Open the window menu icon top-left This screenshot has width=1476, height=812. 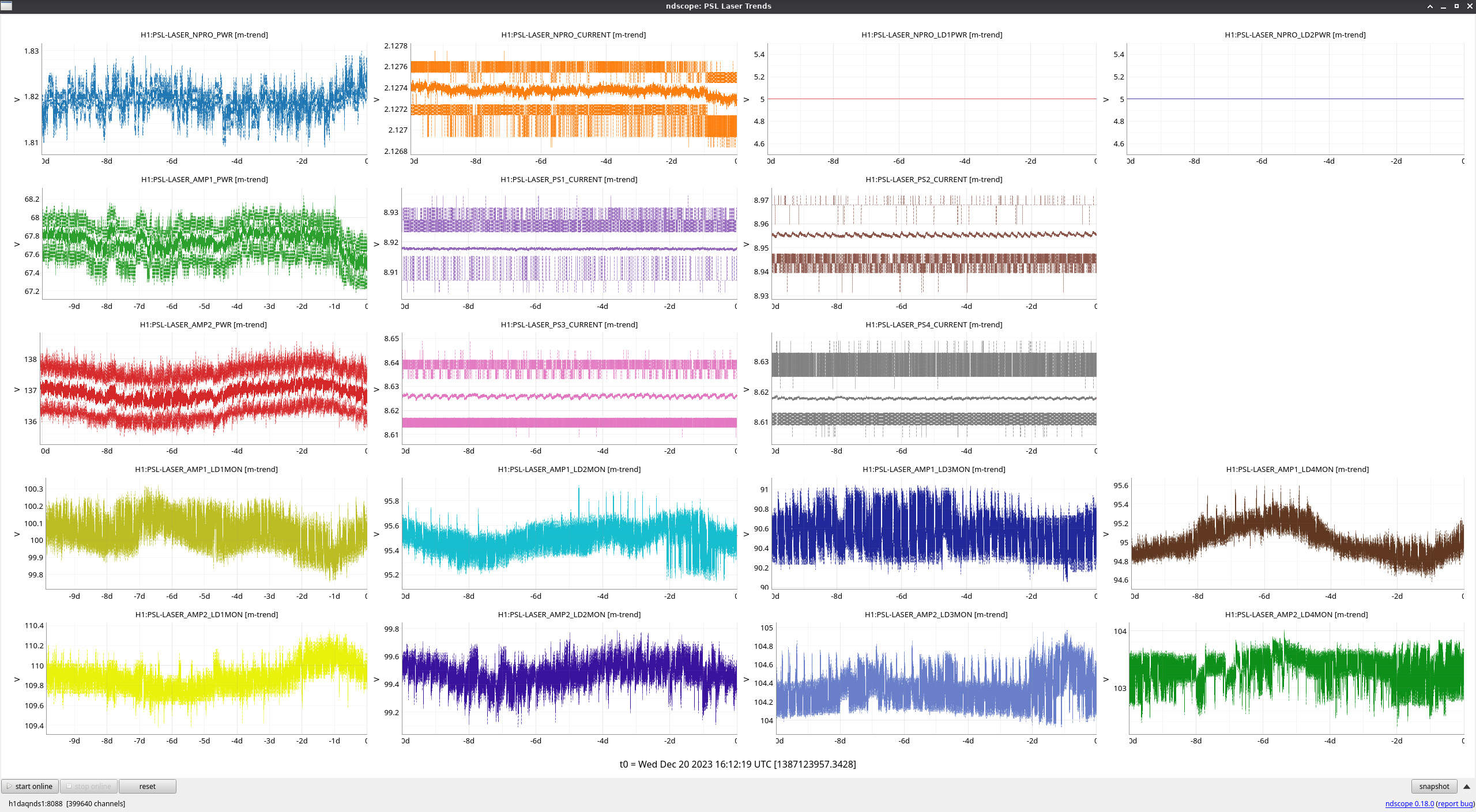(x=6, y=6)
